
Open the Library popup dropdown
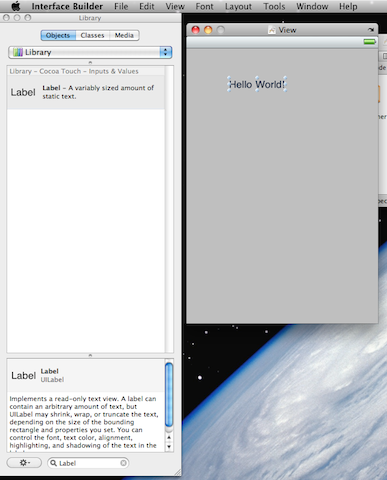pyautogui.click(x=90, y=52)
